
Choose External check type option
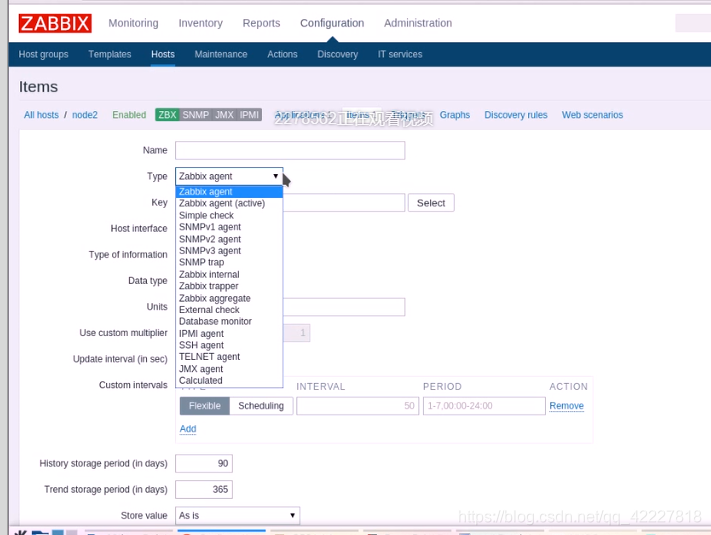point(229,310)
